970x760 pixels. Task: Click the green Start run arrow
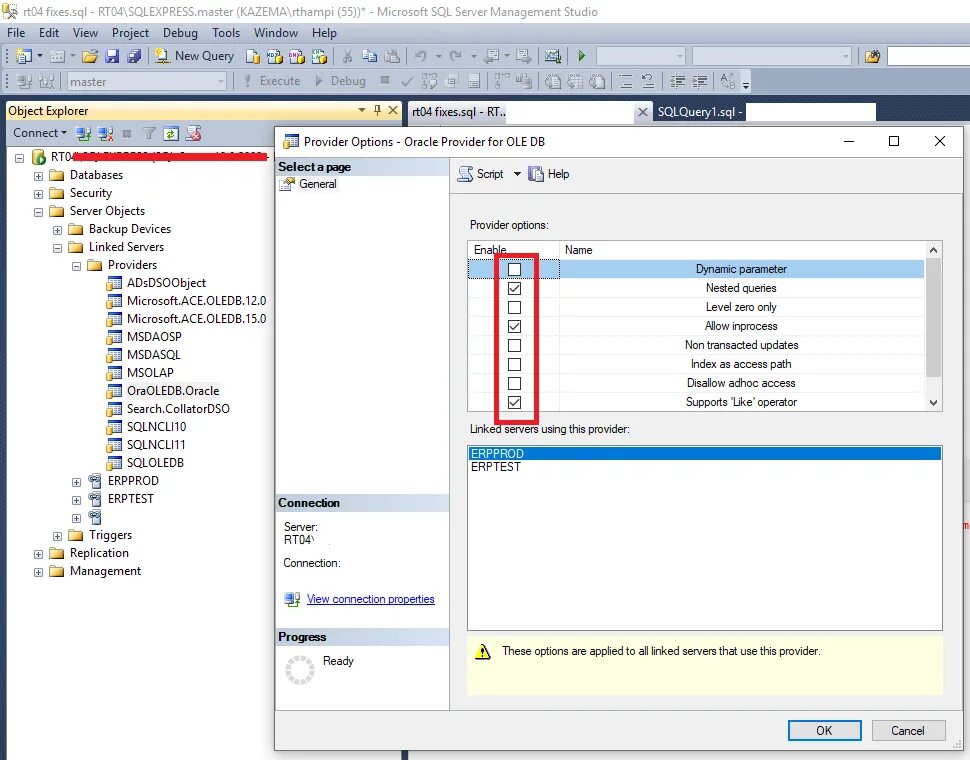pos(582,56)
